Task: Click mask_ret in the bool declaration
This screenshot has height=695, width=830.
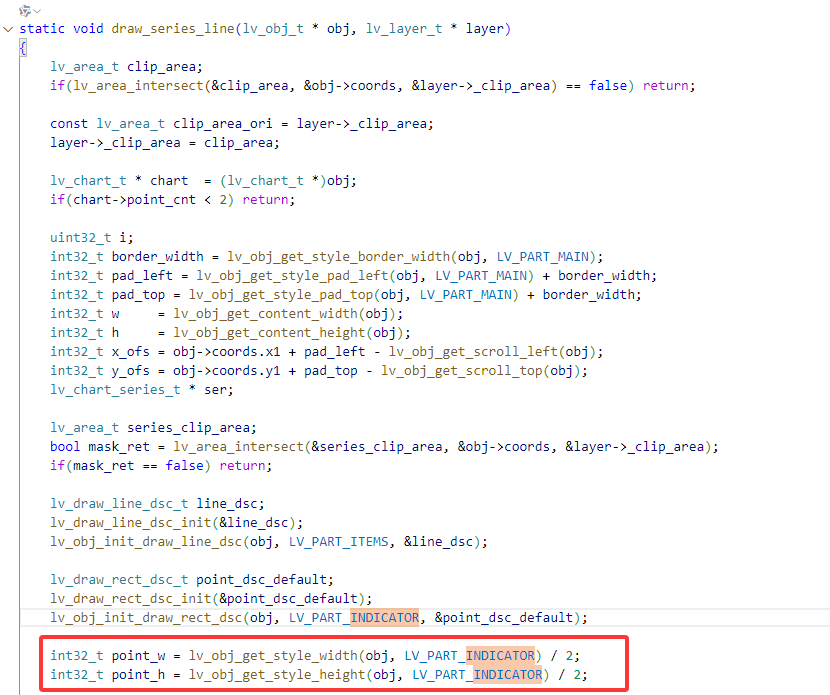Action: (x=119, y=447)
